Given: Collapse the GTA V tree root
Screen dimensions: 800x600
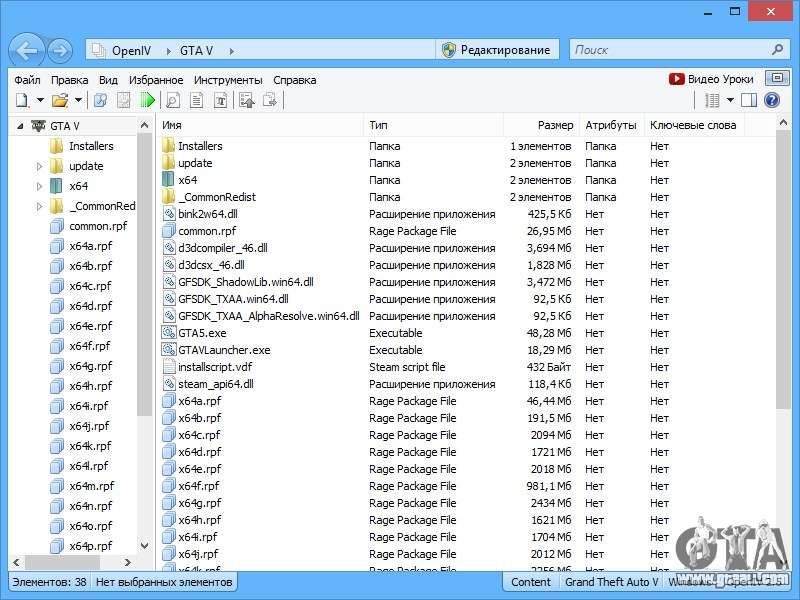Looking at the screenshot, I should pyautogui.click(x=20, y=126).
